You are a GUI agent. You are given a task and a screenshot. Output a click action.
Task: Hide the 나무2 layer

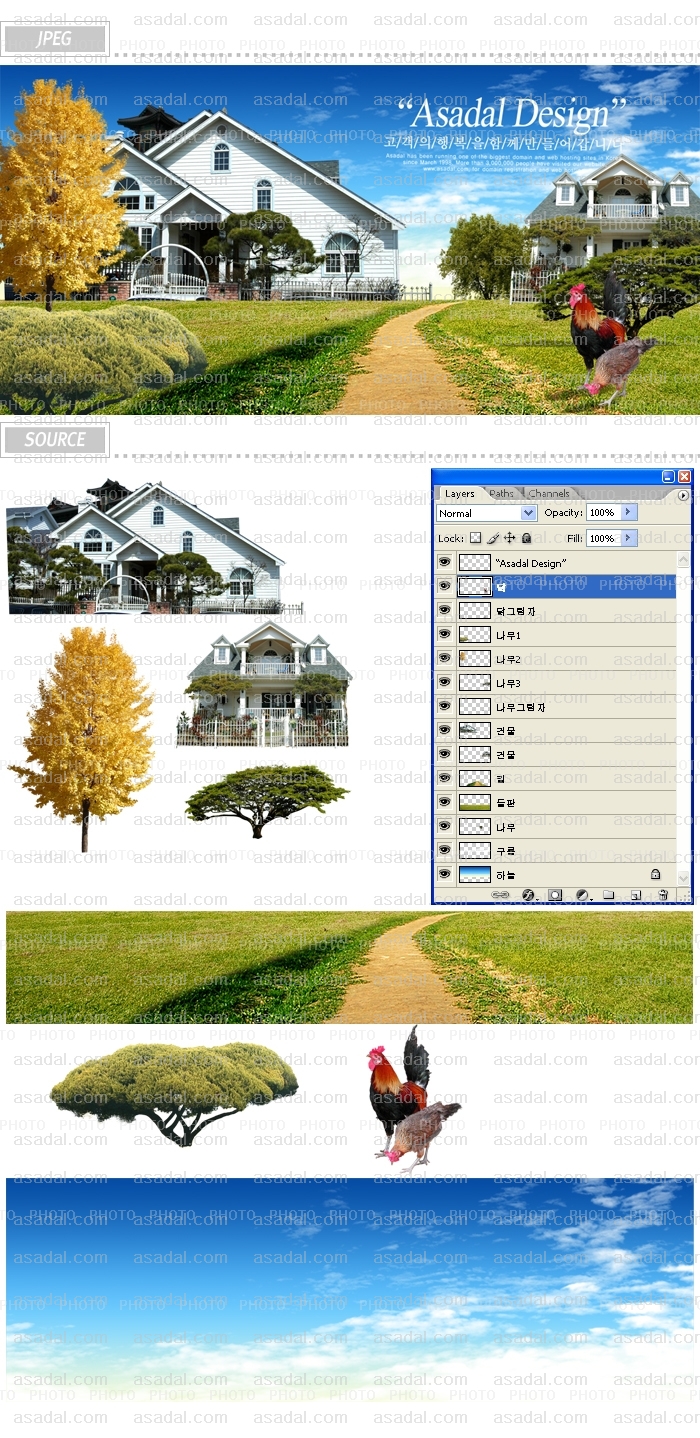445,658
